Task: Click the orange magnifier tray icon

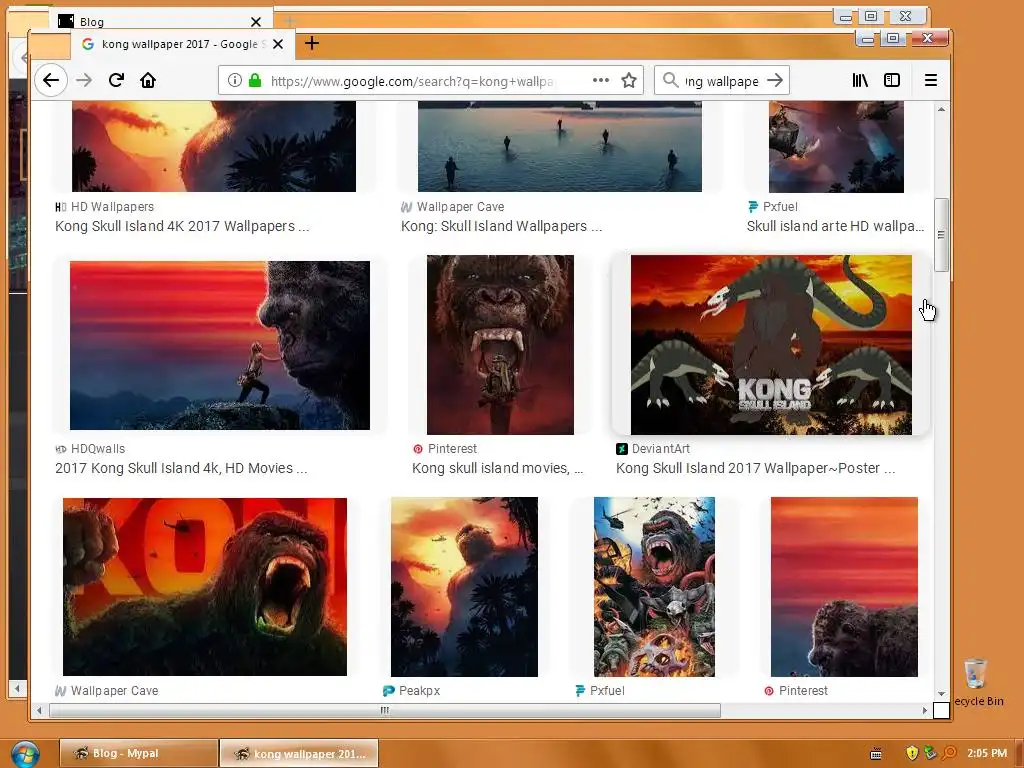Action: click(x=950, y=753)
